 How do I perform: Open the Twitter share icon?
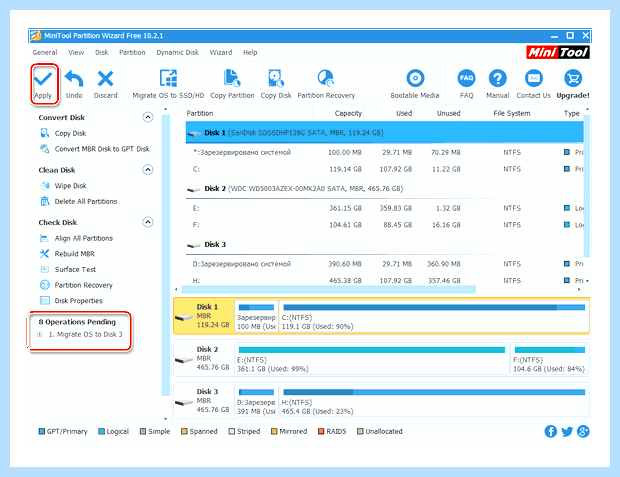tap(567, 432)
